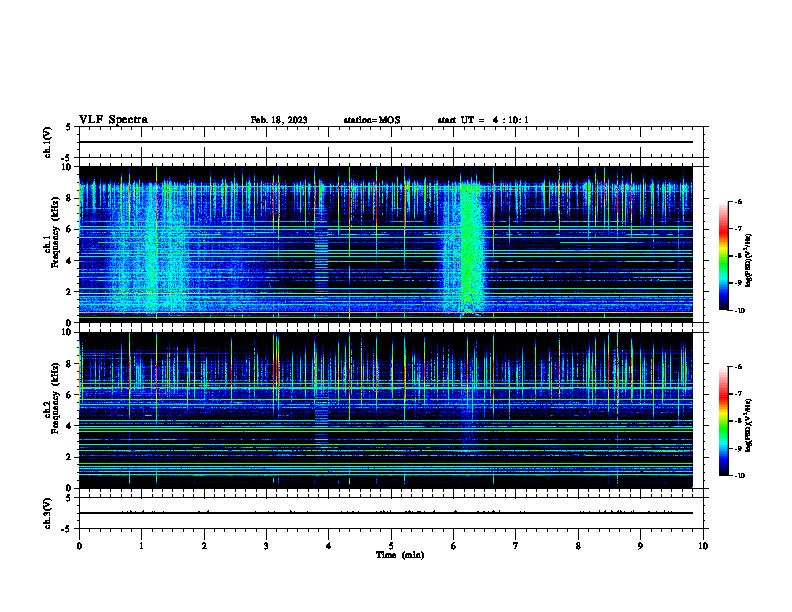The height and width of the screenshot is (612, 792).
Task: Click the "station=MOS" label
Action: (372, 120)
